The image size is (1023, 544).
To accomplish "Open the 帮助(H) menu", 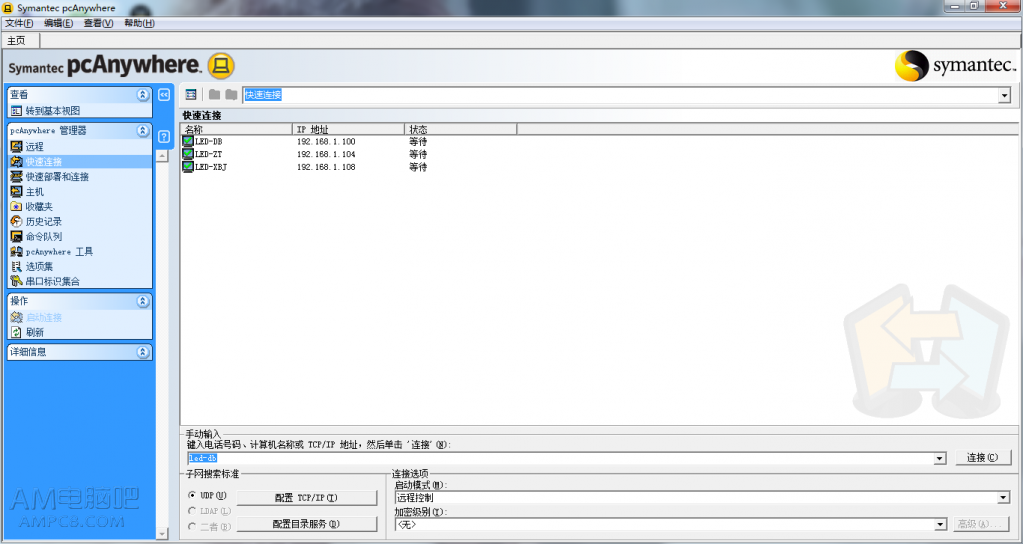I will tap(139, 23).
